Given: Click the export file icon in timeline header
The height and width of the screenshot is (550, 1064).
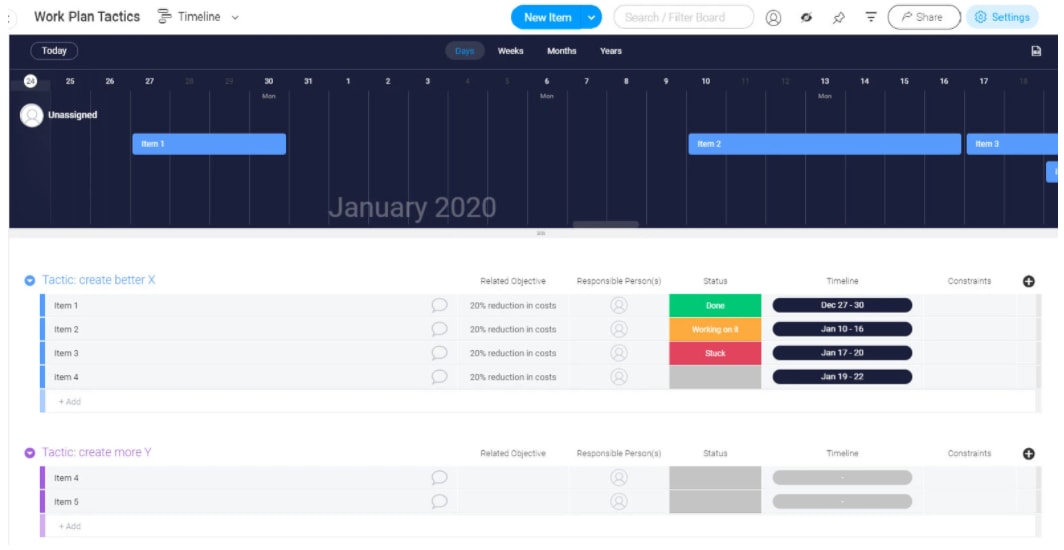Looking at the screenshot, I should 1036,51.
